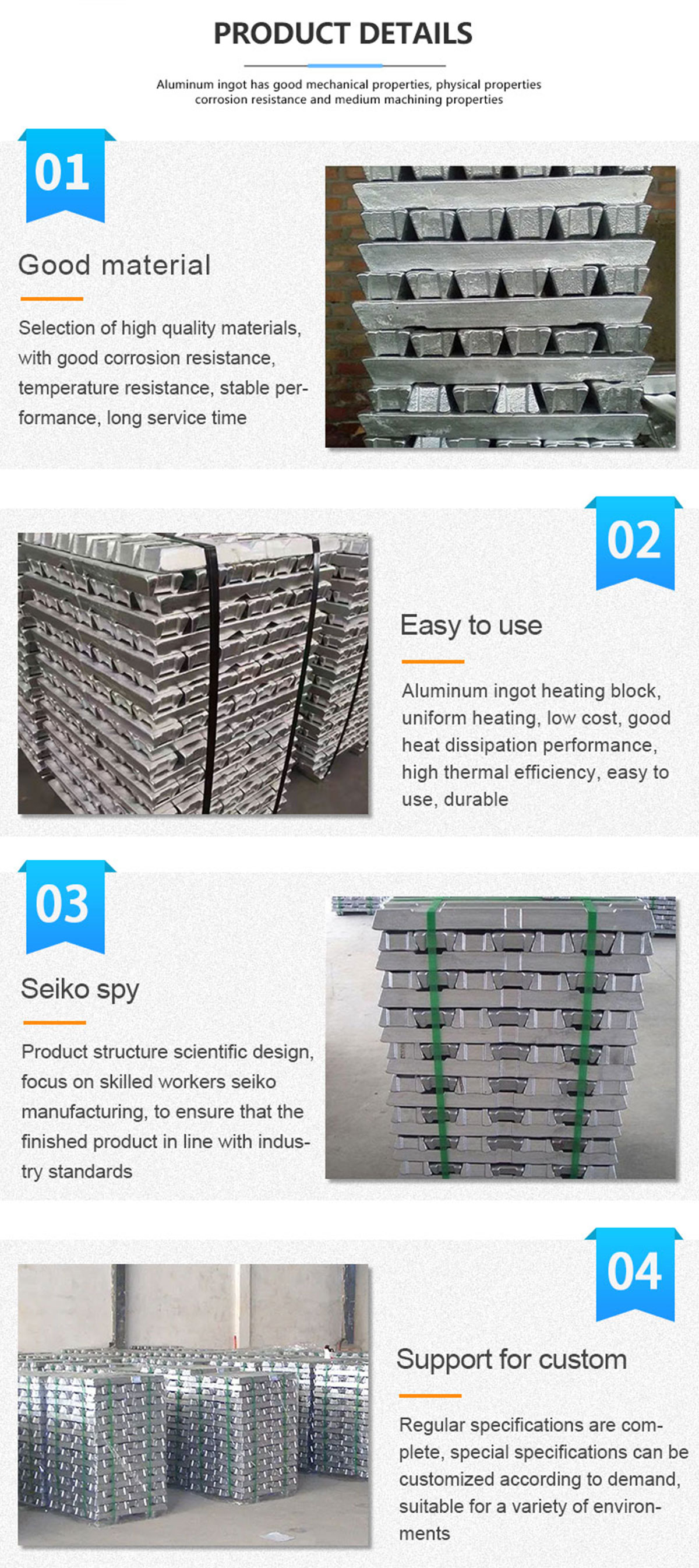
Task: Click the orange underline below Easy to use
Action: point(433,661)
